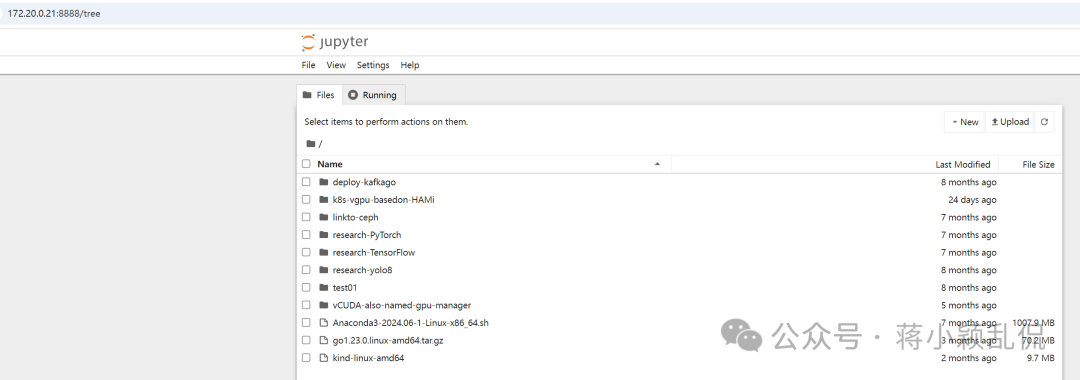This screenshot has width=1080, height=380.
Task: Click folder icon beside vCUDA-also-named-gpu-manager
Action: [x=324, y=305]
